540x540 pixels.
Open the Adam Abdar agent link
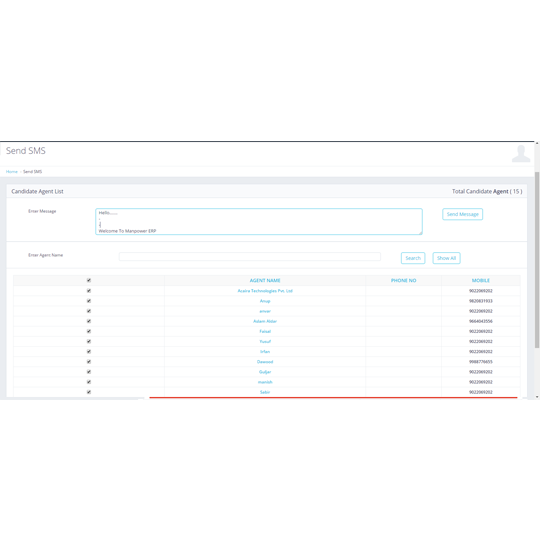tap(265, 321)
